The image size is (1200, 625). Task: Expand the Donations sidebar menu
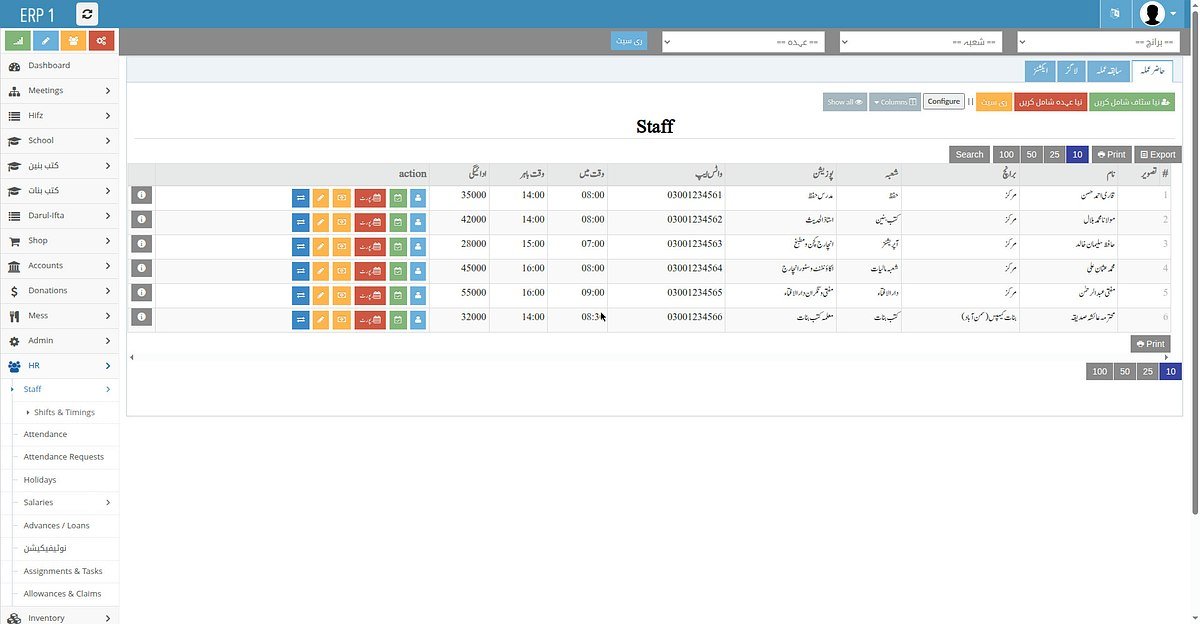click(x=59, y=290)
